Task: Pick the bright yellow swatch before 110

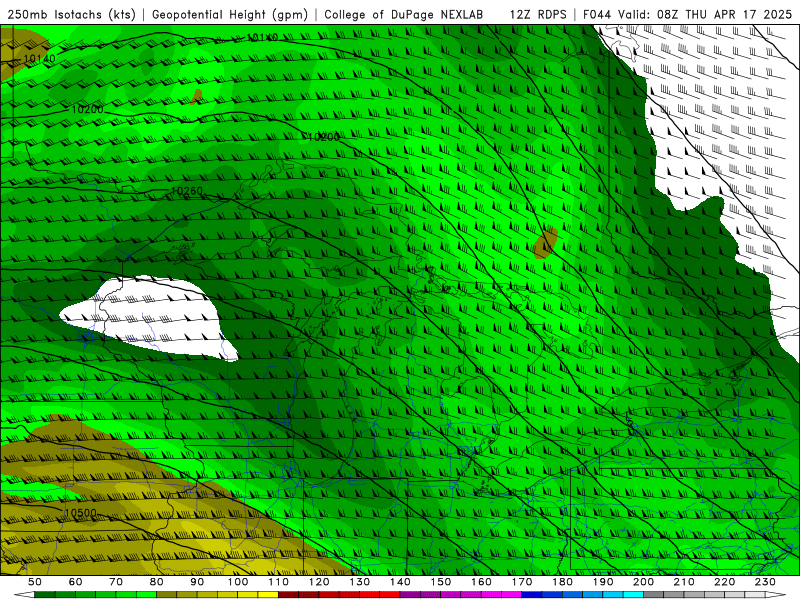Action: point(268,595)
